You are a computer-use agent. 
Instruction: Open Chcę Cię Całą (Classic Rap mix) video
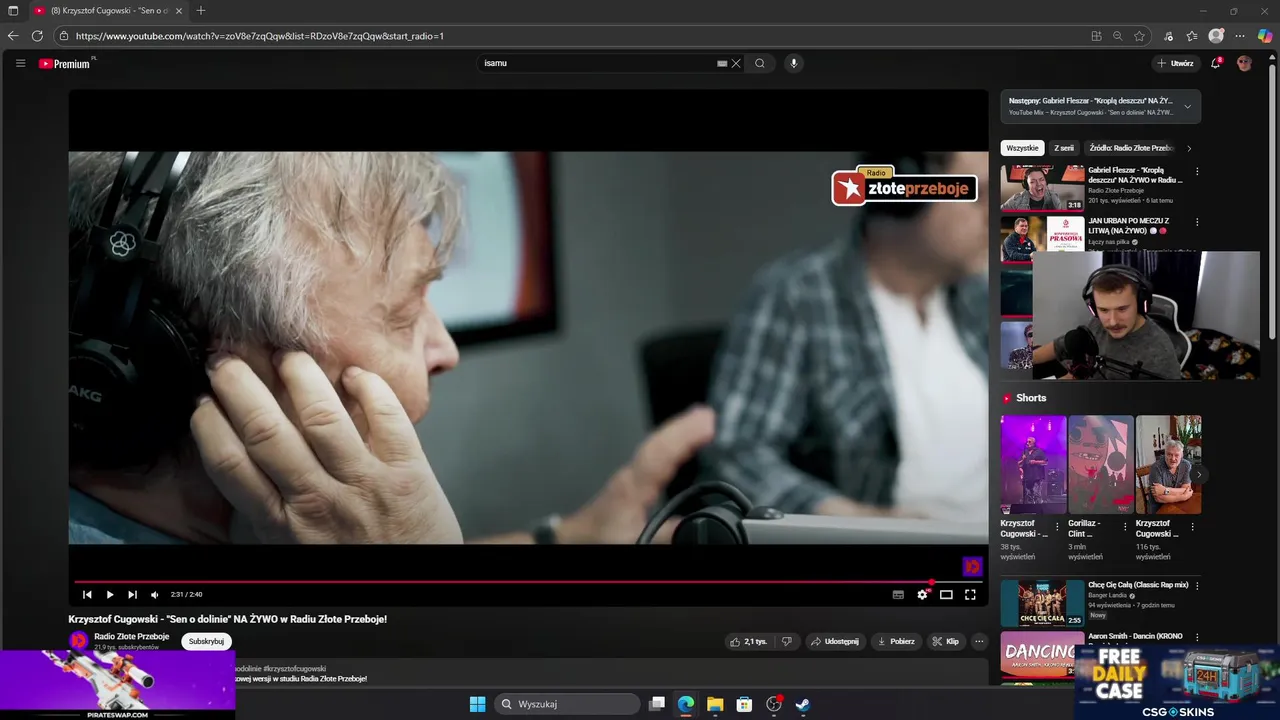tap(1138, 584)
